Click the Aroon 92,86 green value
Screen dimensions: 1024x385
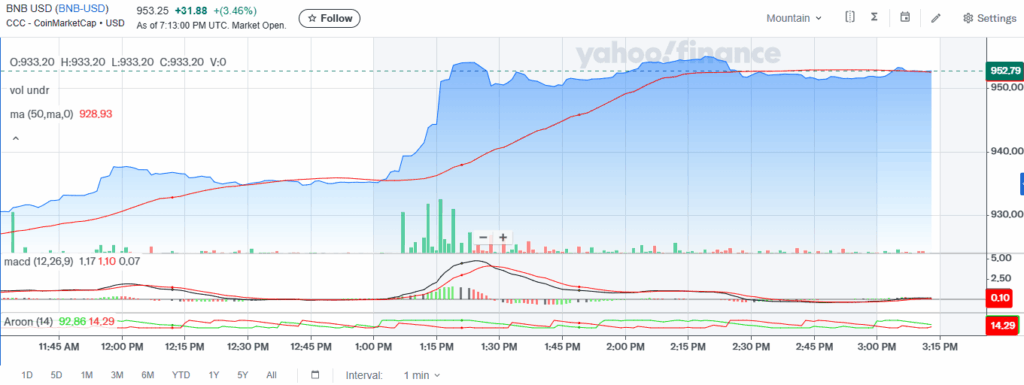click(72, 322)
